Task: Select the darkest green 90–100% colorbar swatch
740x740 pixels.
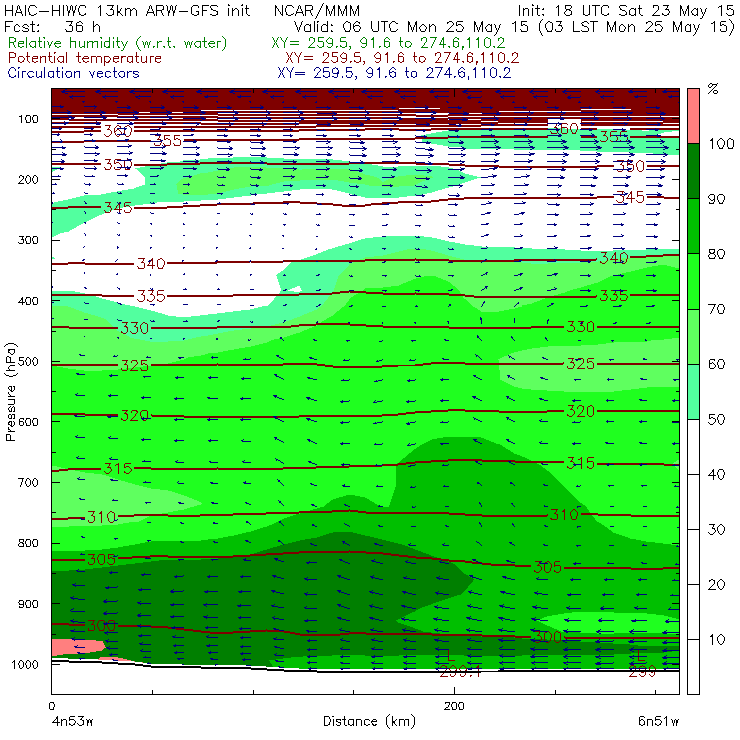Action: (x=693, y=171)
